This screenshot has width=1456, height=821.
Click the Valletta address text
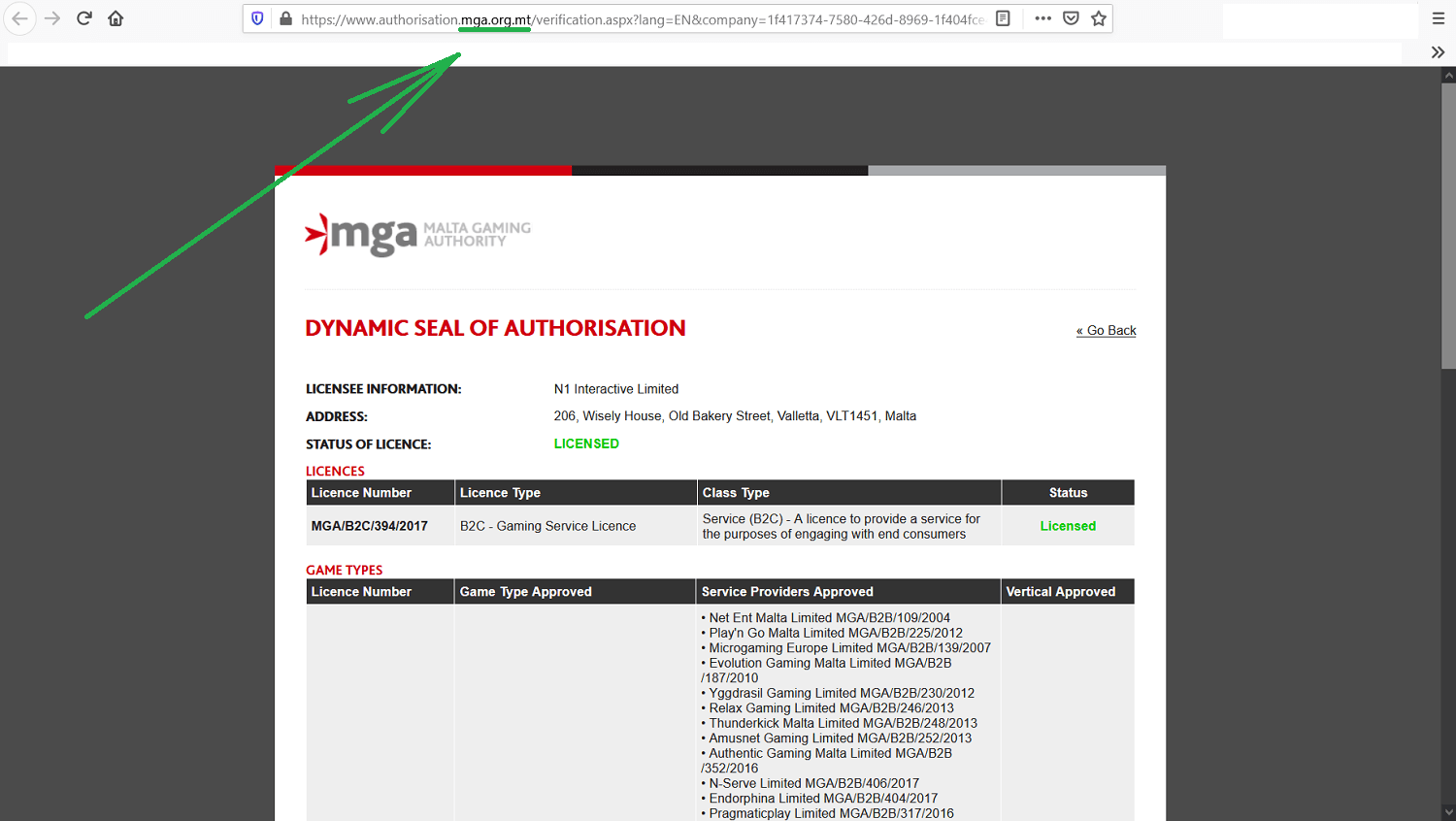[x=735, y=416]
